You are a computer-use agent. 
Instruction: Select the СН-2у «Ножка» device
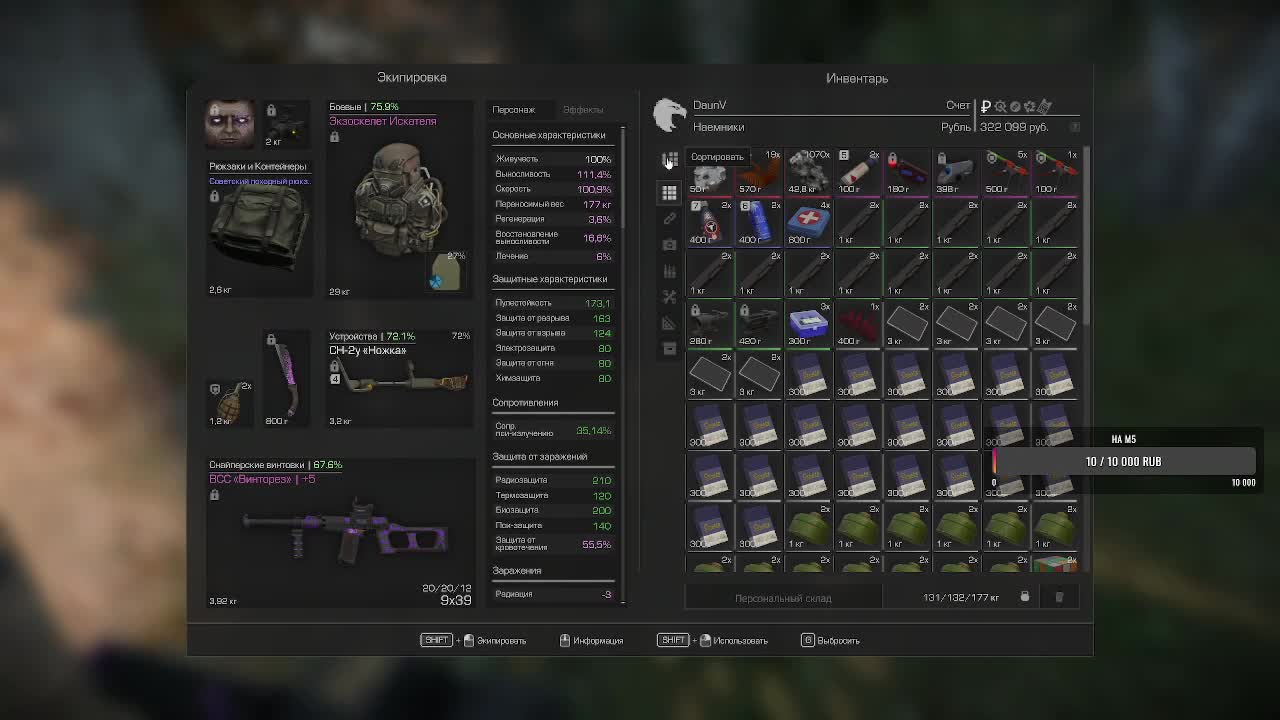click(x=400, y=378)
